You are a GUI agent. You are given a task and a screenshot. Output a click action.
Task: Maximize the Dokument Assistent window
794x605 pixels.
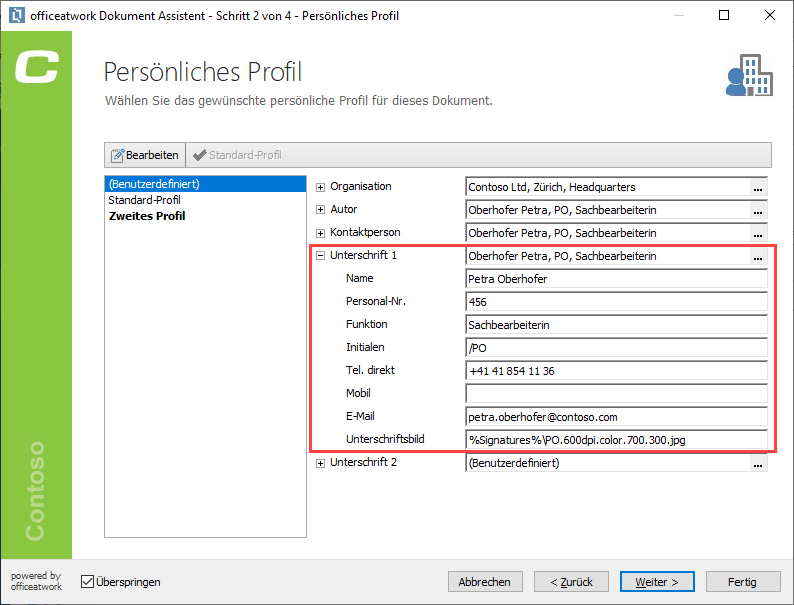tap(724, 15)
